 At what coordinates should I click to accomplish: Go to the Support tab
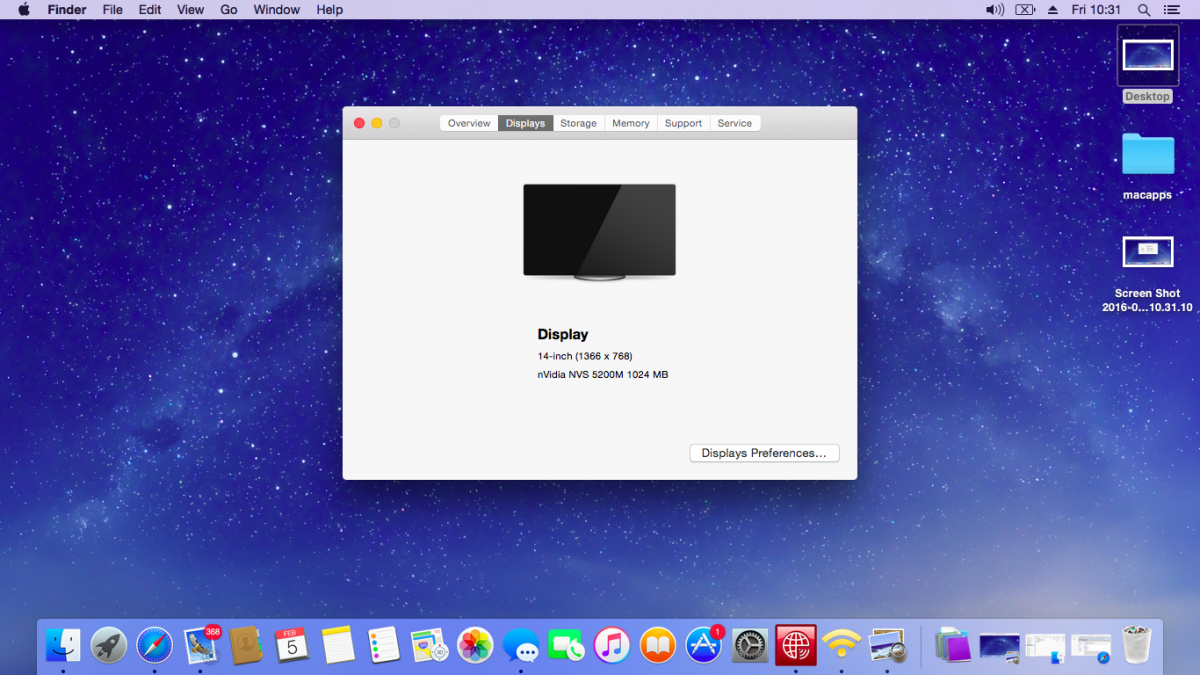pos(683,123)
